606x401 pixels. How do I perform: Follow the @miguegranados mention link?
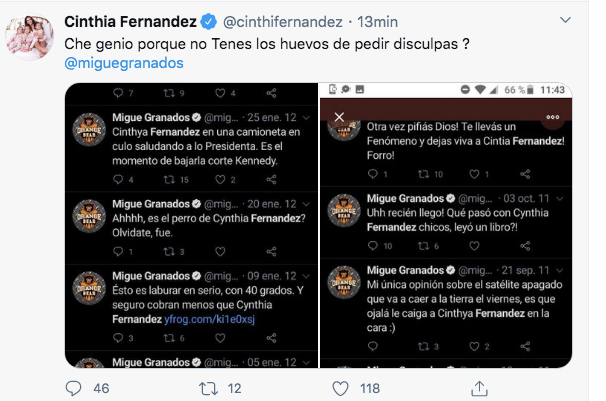(123, 63)
